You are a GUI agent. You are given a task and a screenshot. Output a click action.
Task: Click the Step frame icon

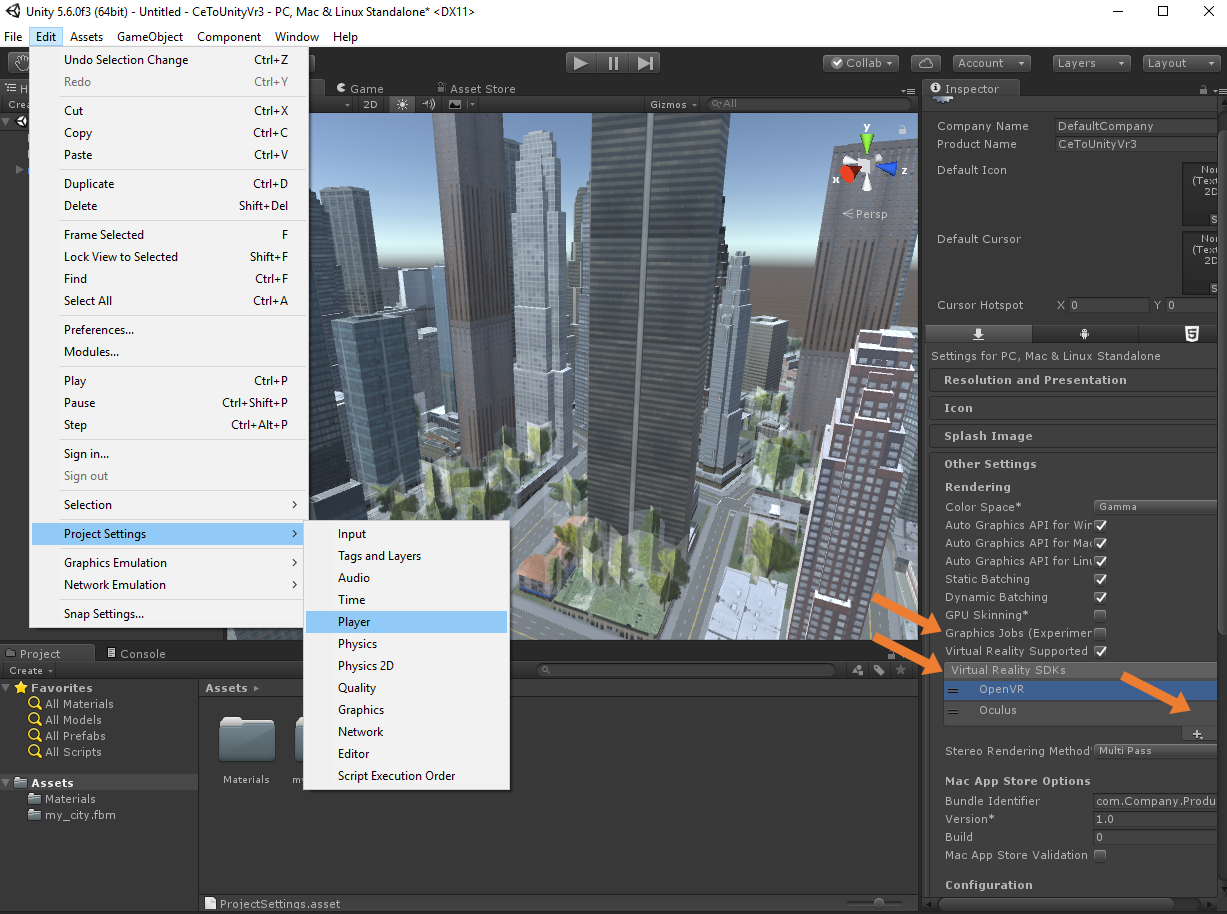(x=645, y=63)
